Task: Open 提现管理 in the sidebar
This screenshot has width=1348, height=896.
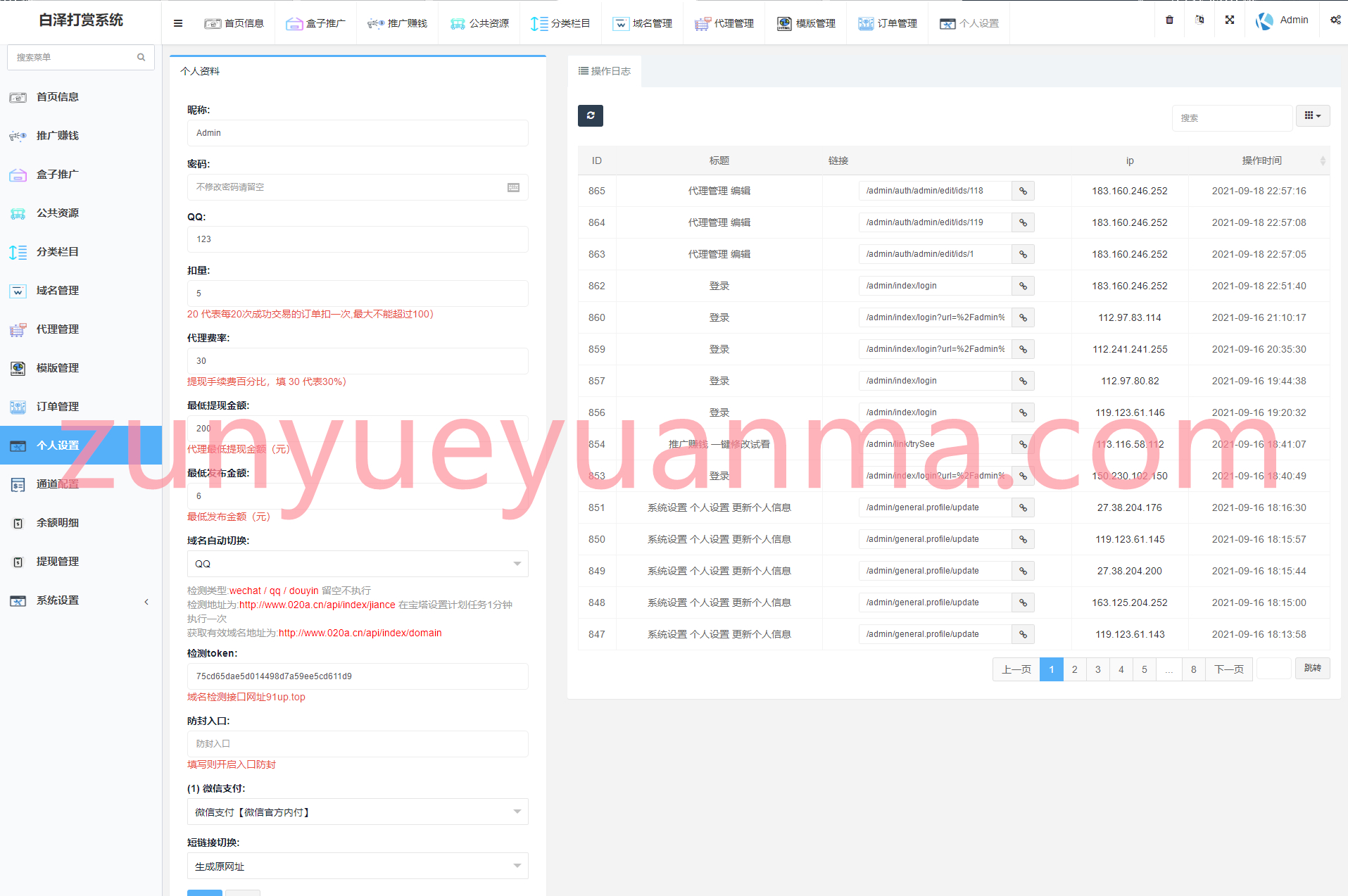Action: click(81, 562)
